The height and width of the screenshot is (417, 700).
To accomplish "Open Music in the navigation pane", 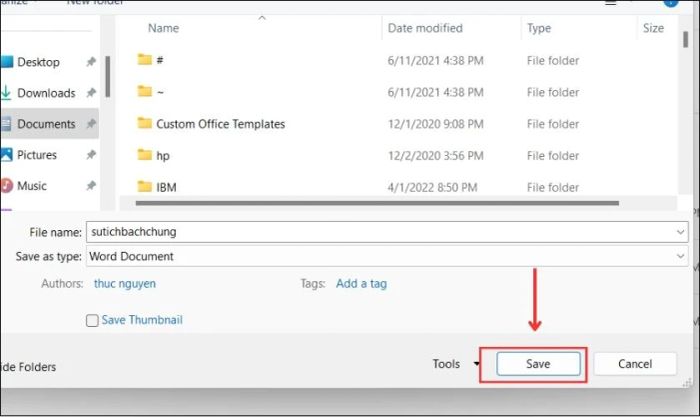I will point(31,186).
